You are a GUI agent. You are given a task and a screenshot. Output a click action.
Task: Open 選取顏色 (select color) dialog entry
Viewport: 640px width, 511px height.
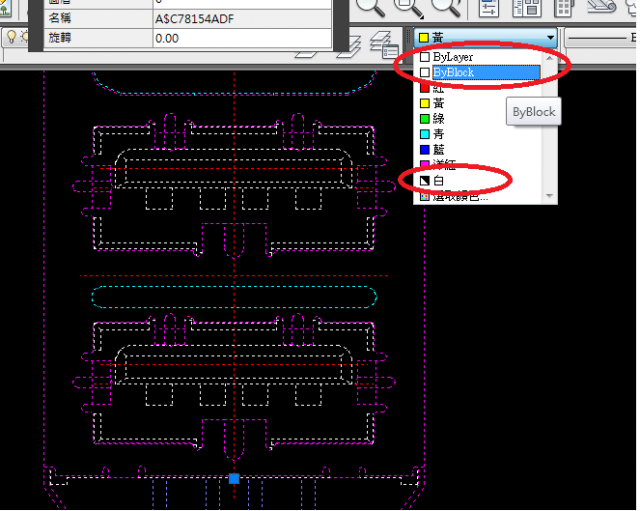[480, 196]
